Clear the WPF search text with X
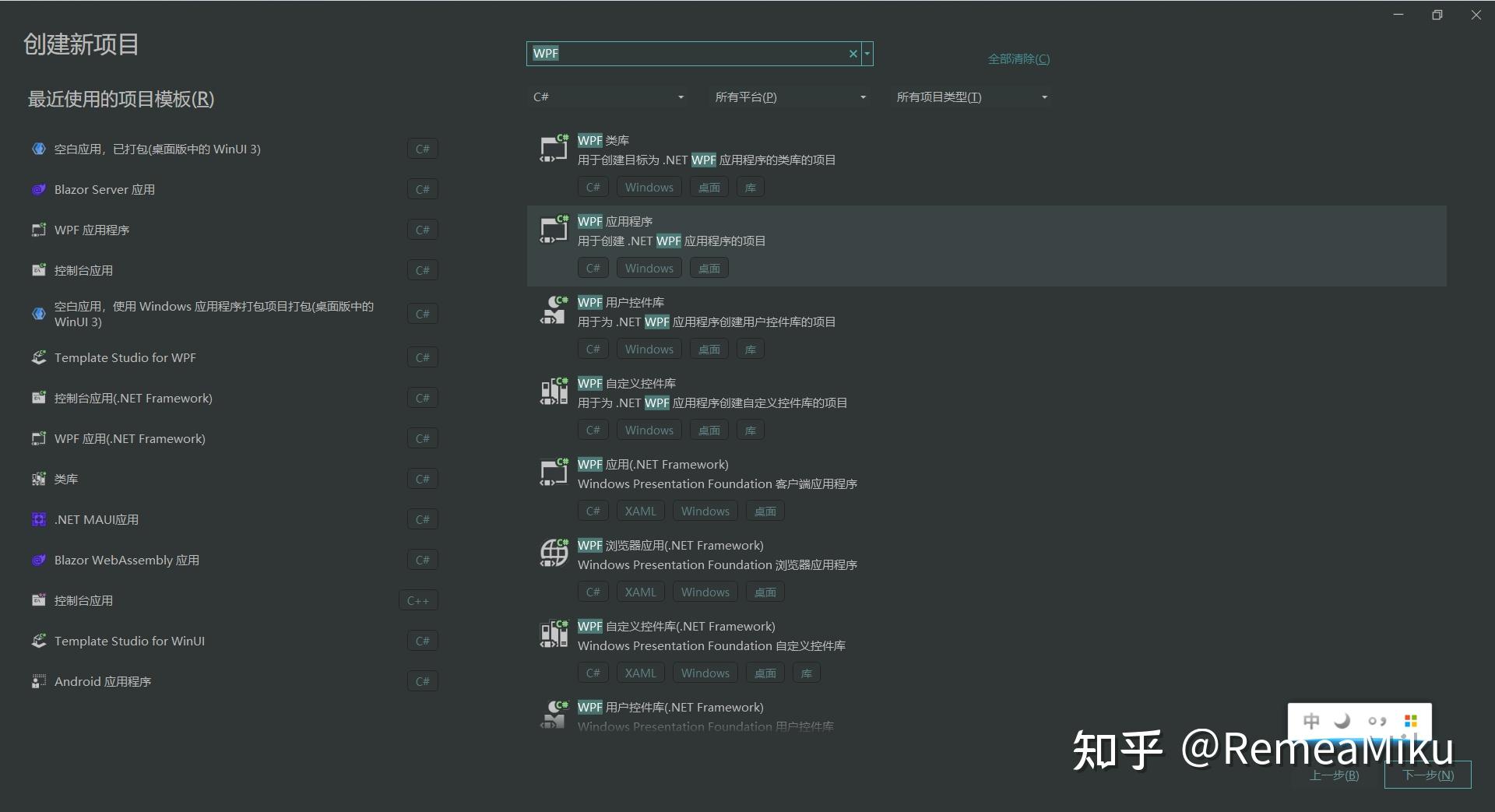This screenshot has height=812, width=1495. tap(853, 54)
